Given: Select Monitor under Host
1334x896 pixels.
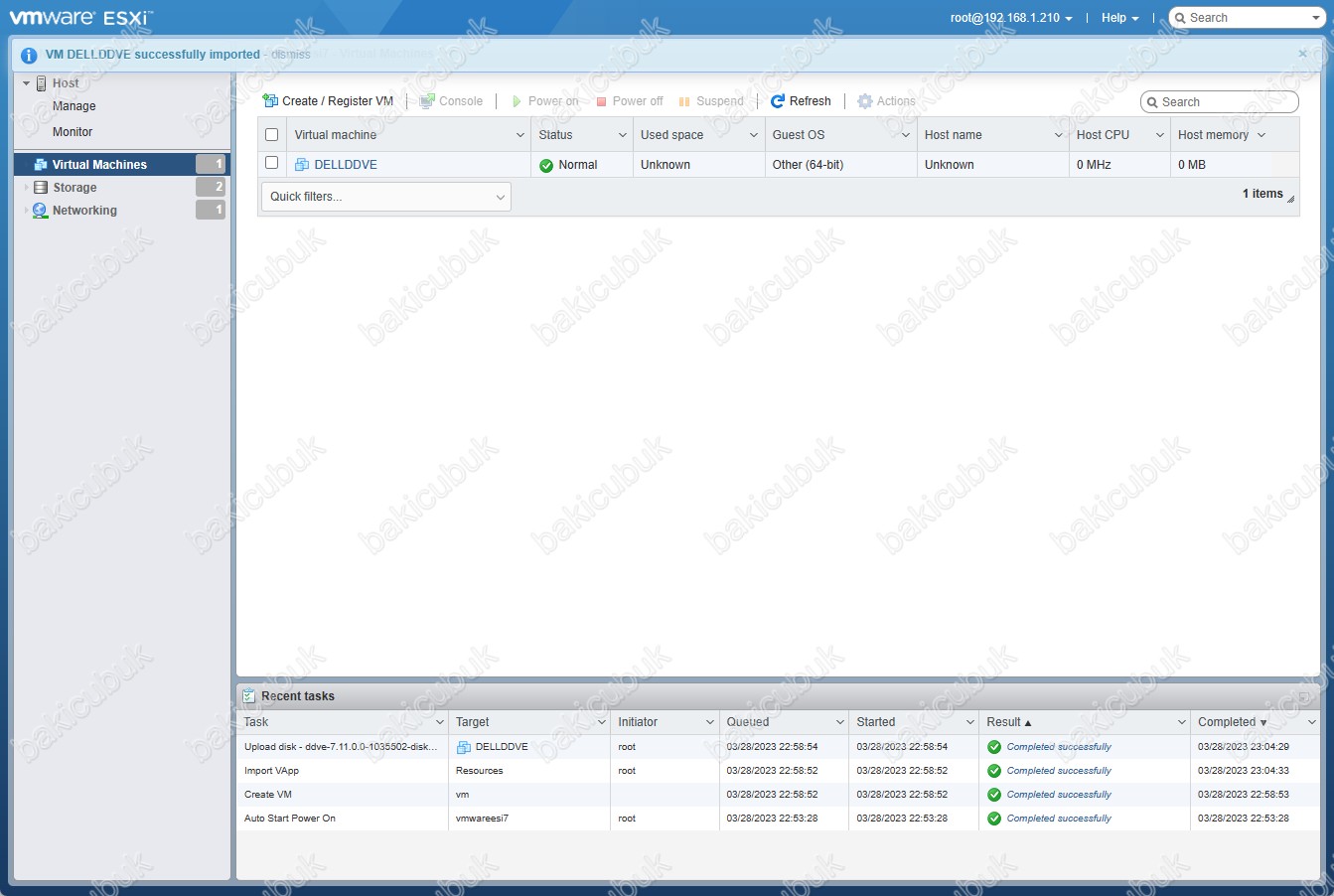Looking at the screenshot, I should (x=73, y=132).
